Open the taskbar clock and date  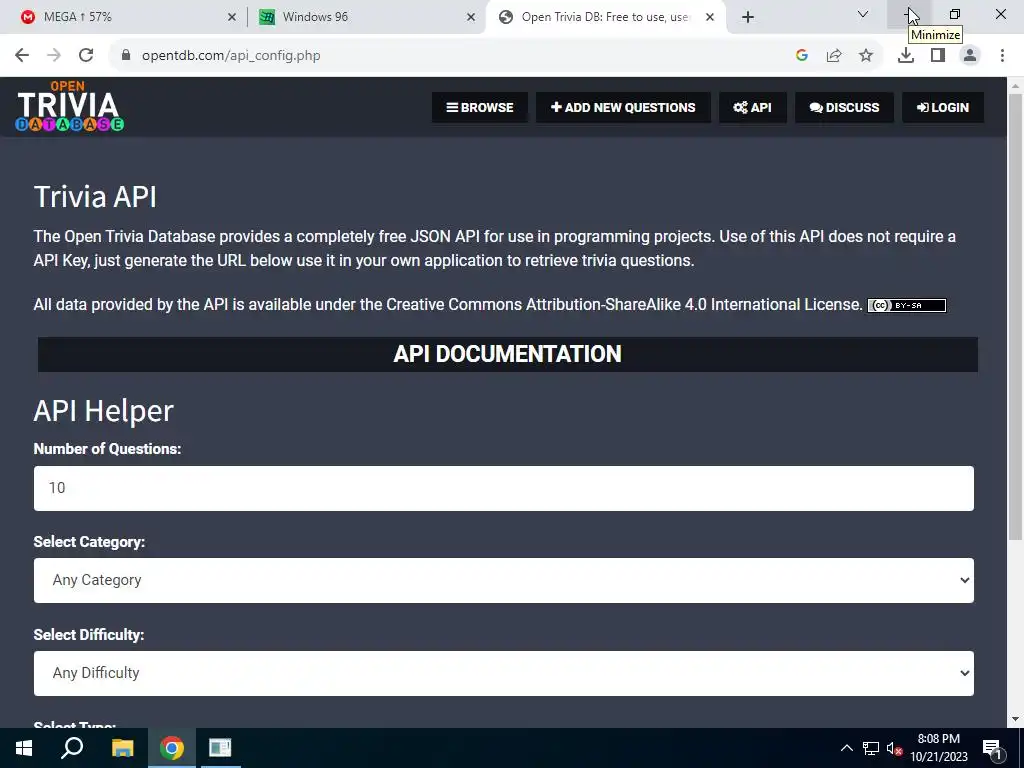pos(938,748)
